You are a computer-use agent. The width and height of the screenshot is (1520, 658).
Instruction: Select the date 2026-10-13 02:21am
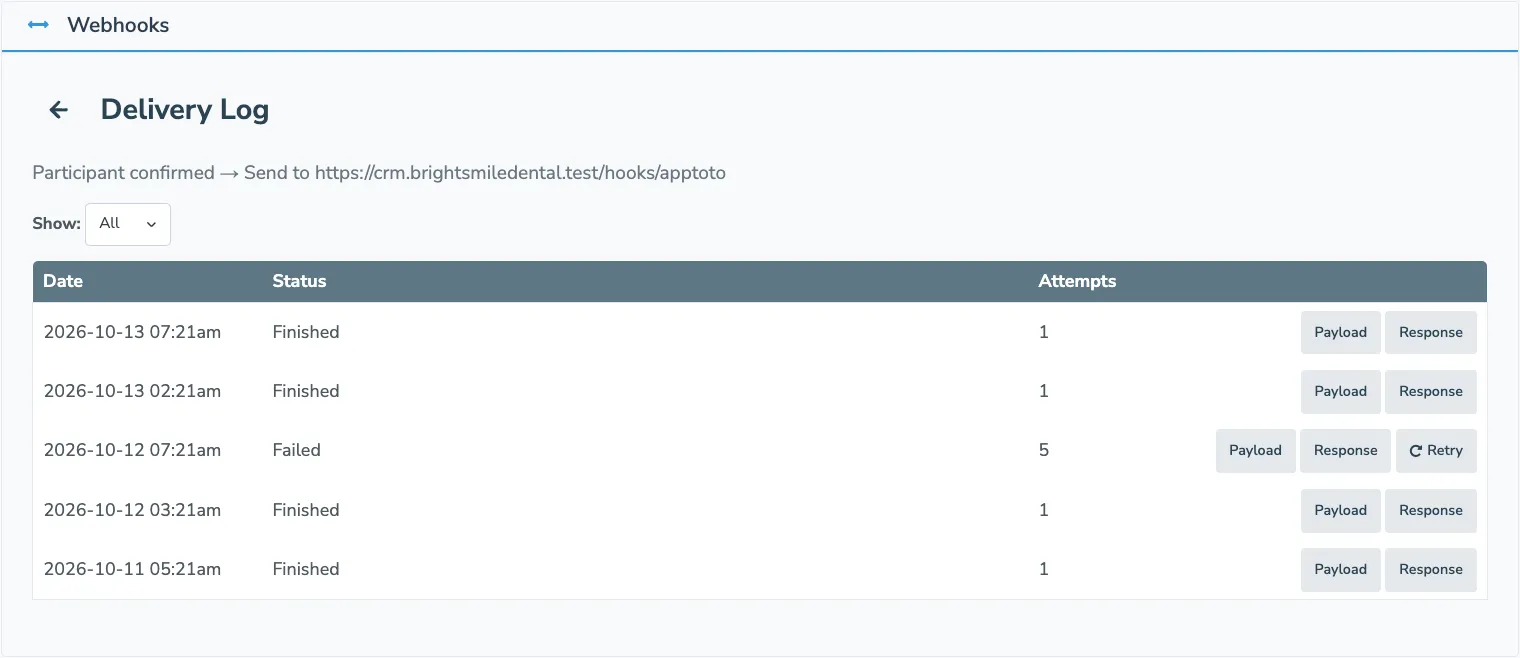point(132,391)
